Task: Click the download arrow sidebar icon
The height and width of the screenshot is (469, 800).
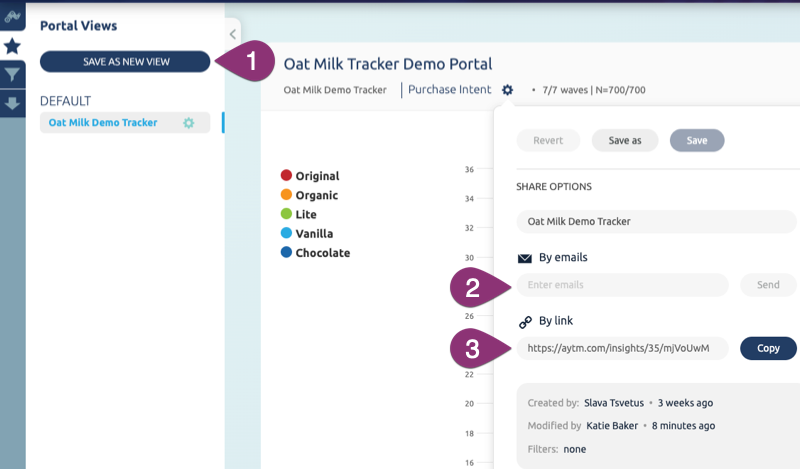Action: pyautogui.click(x=12, y=103)
